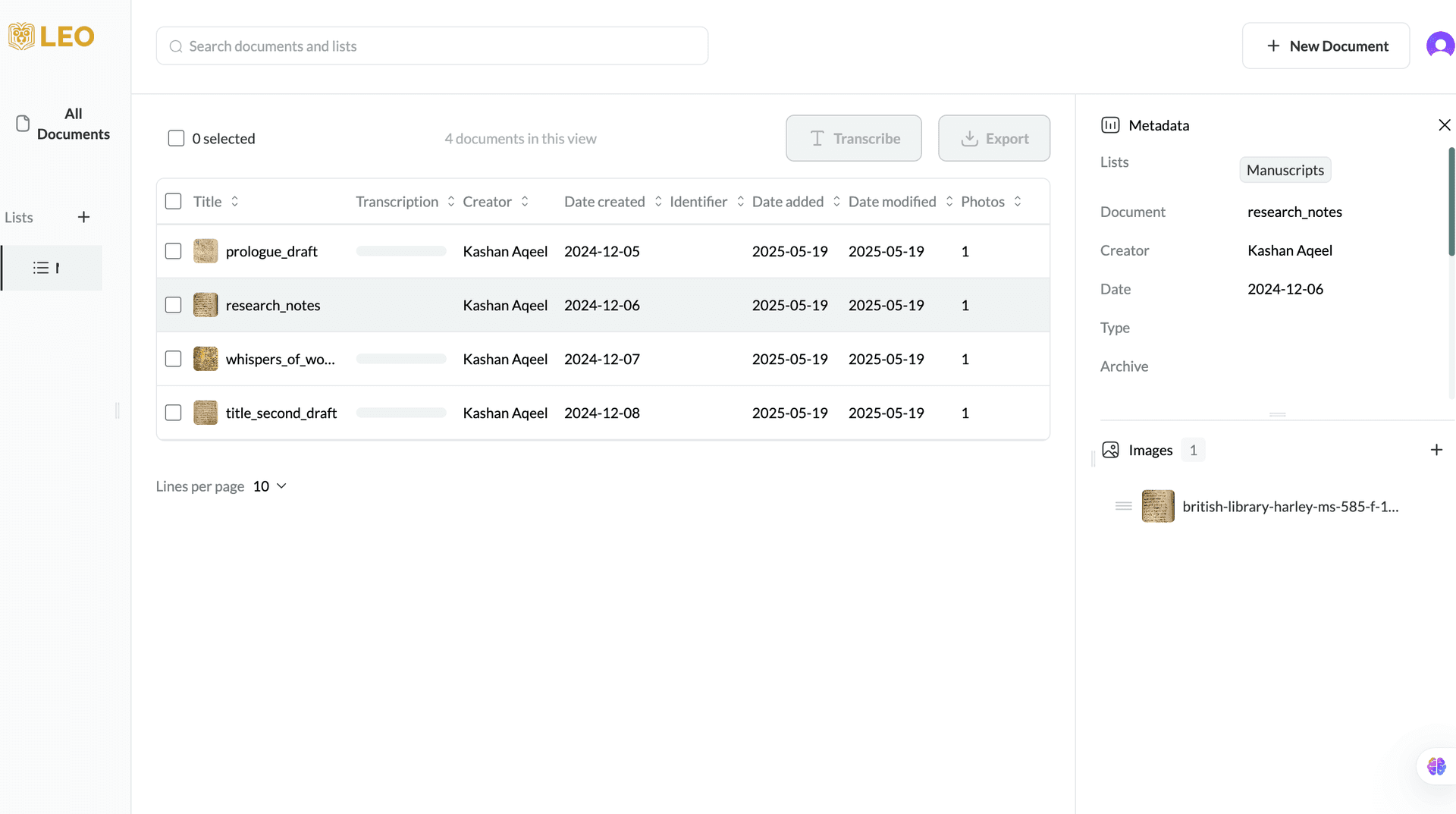The width and height of the screenshot is (1456, 814).
Task: Sort table by Title column
Action: [234, 201]
